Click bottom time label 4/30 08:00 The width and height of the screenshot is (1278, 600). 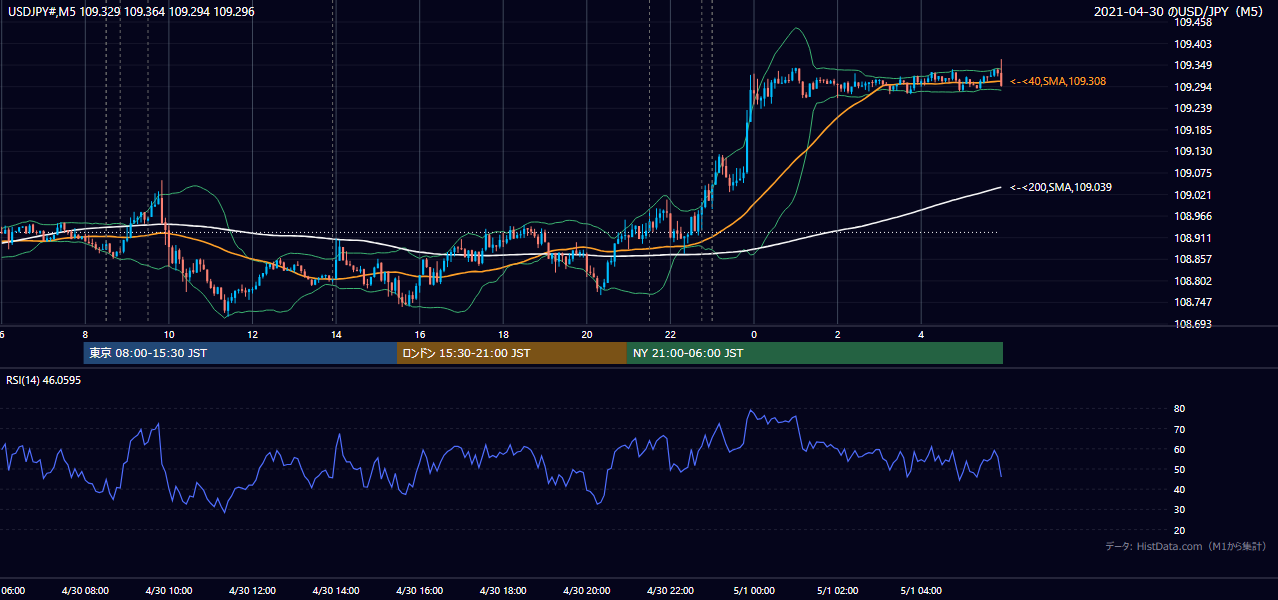[85, 591]
